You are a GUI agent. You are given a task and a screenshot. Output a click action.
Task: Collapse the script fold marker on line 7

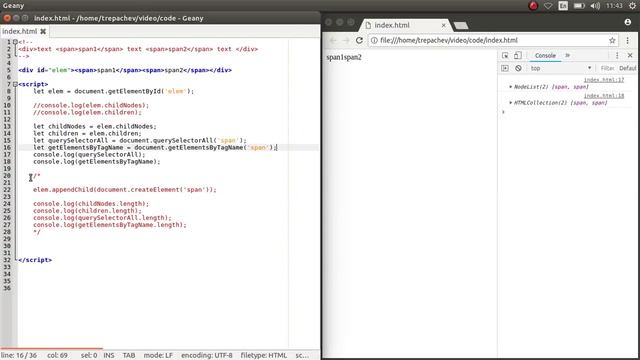tap(15, 84)
